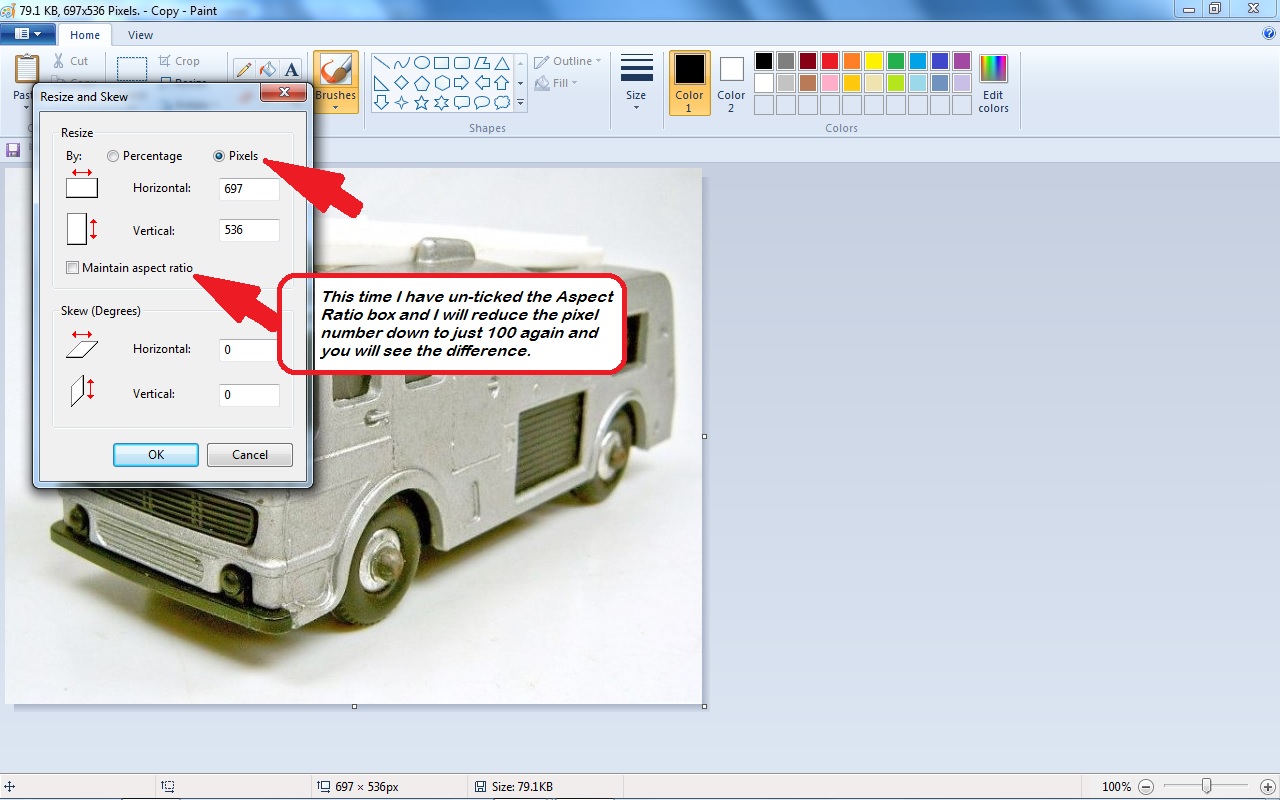The width and height of the screenshot is (1280, 800).
Task: Tick the Maintain aspect ratio checkbox
Action: [72, 268]
